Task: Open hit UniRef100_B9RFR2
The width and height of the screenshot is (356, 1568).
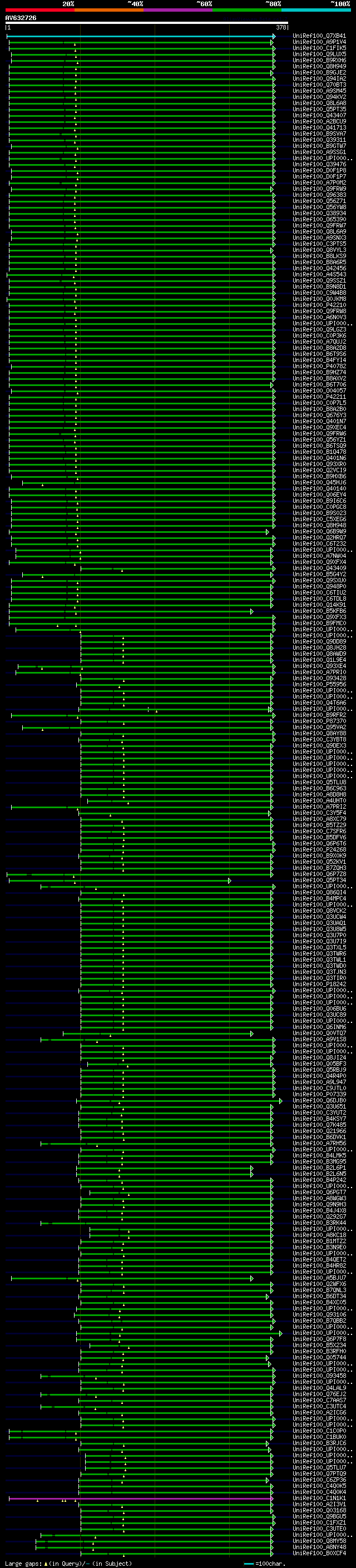Action: click(x=319, y=715)
